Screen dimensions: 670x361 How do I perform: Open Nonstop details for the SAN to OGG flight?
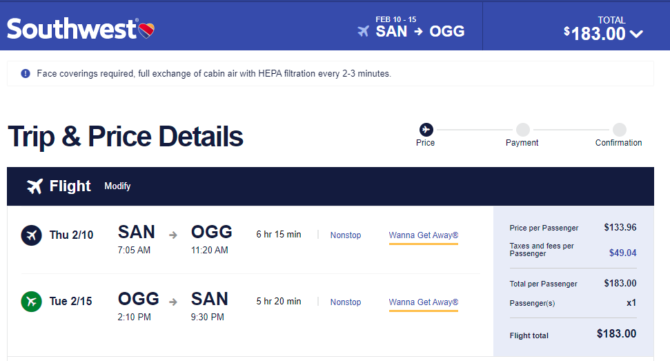pyautogui.click(x=345, y=235)
